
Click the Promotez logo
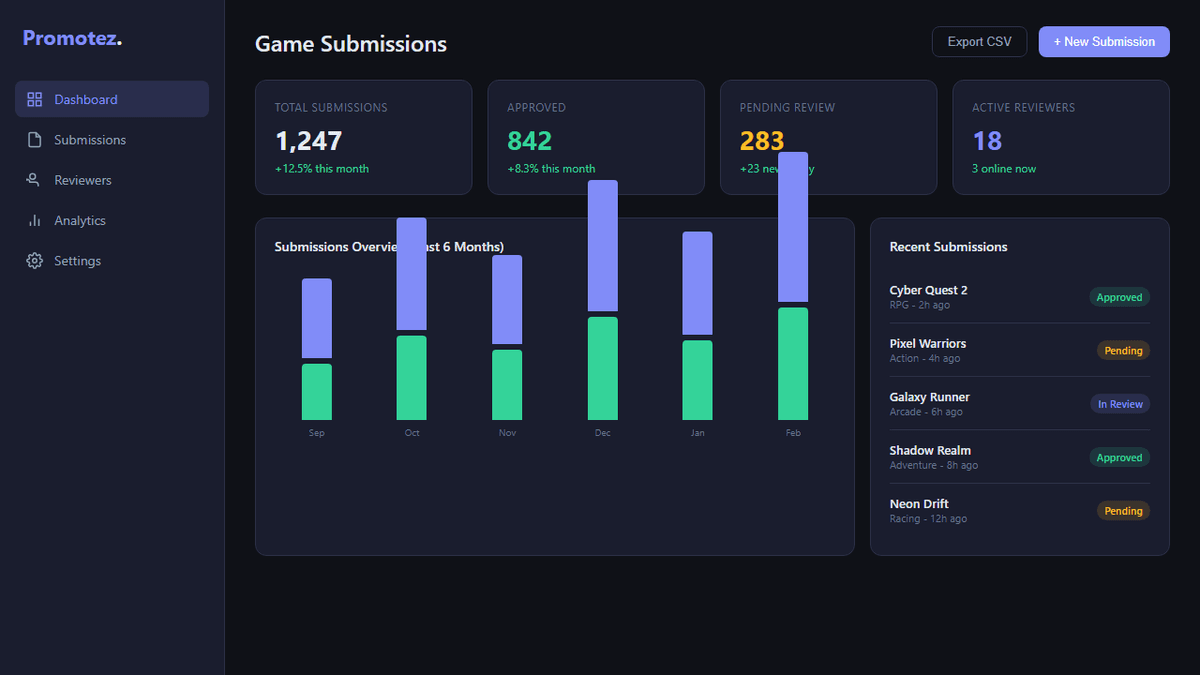72,39
